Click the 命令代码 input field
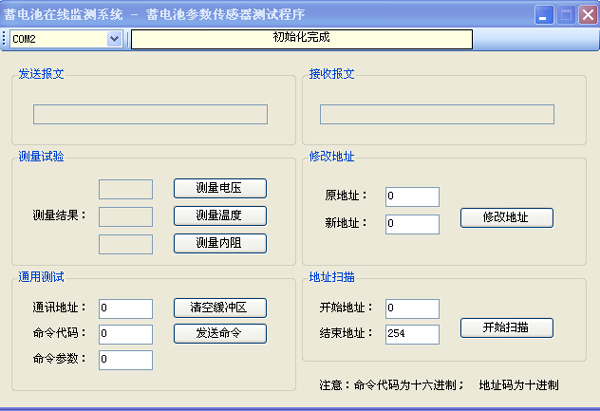This screenshot has width=600, height=411. coord(125,334)
